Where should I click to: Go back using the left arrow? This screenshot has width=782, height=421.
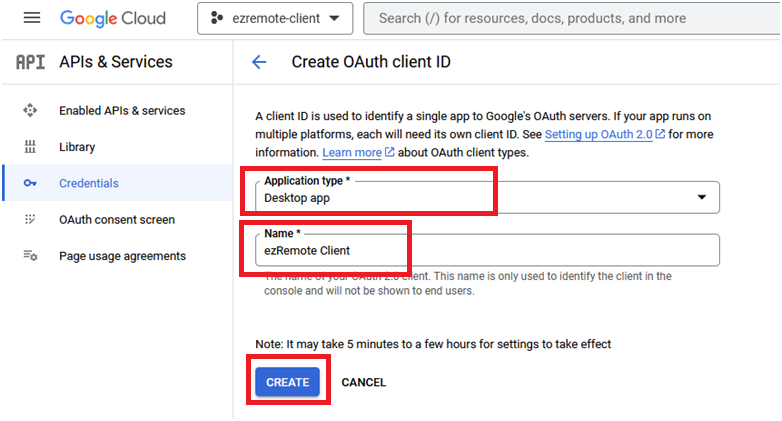259,62
